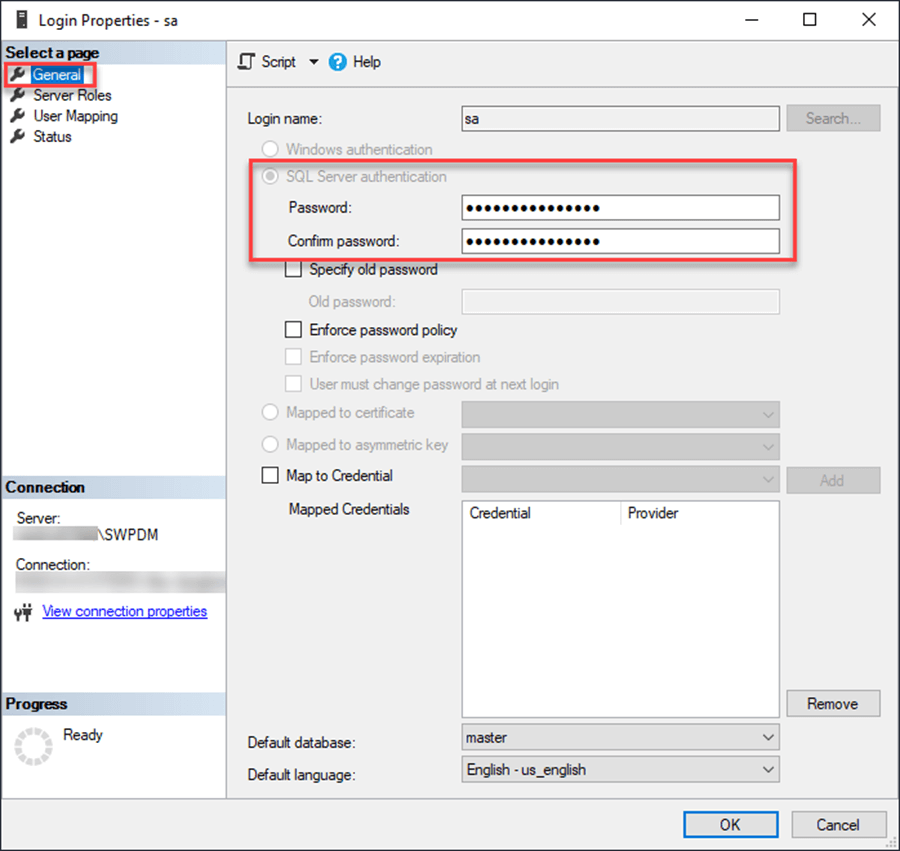Expand the Default database dropdown

coord(768,738)
